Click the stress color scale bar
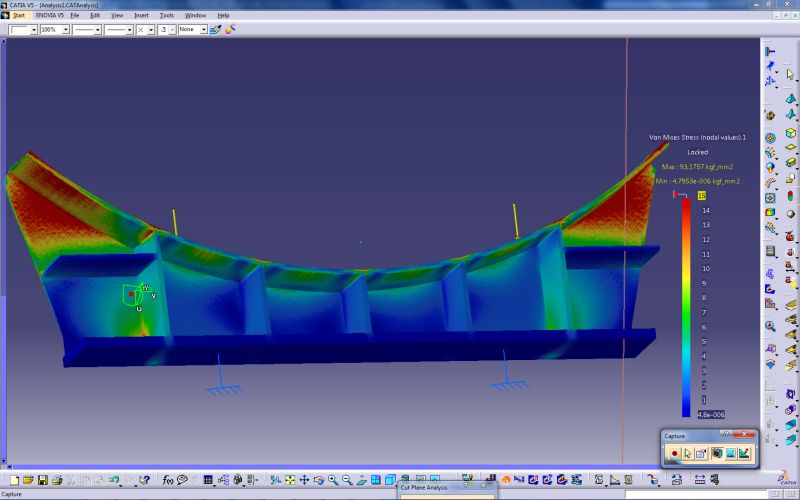 (x=686, y=306)
